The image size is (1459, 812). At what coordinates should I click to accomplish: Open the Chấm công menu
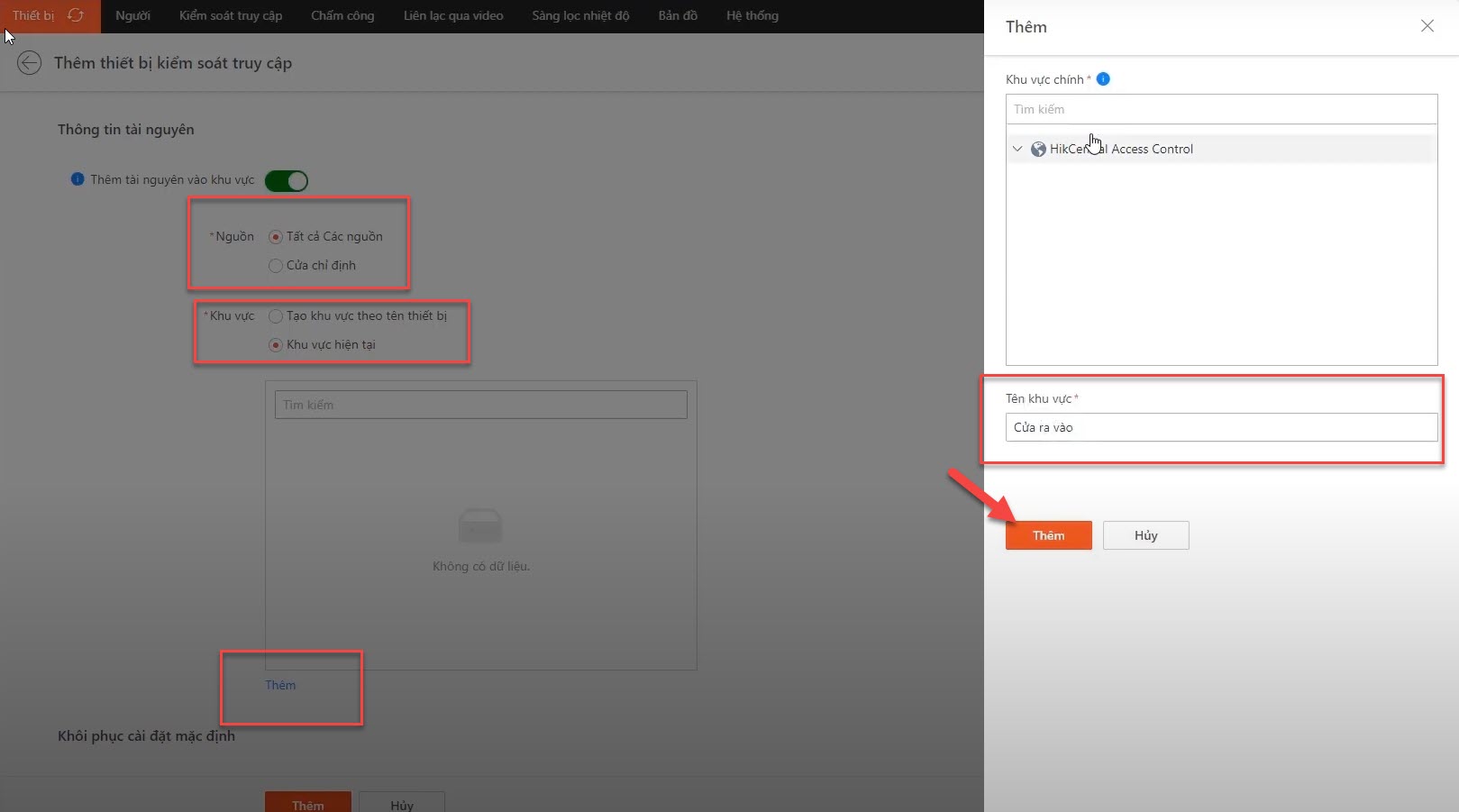coord(342,15)
